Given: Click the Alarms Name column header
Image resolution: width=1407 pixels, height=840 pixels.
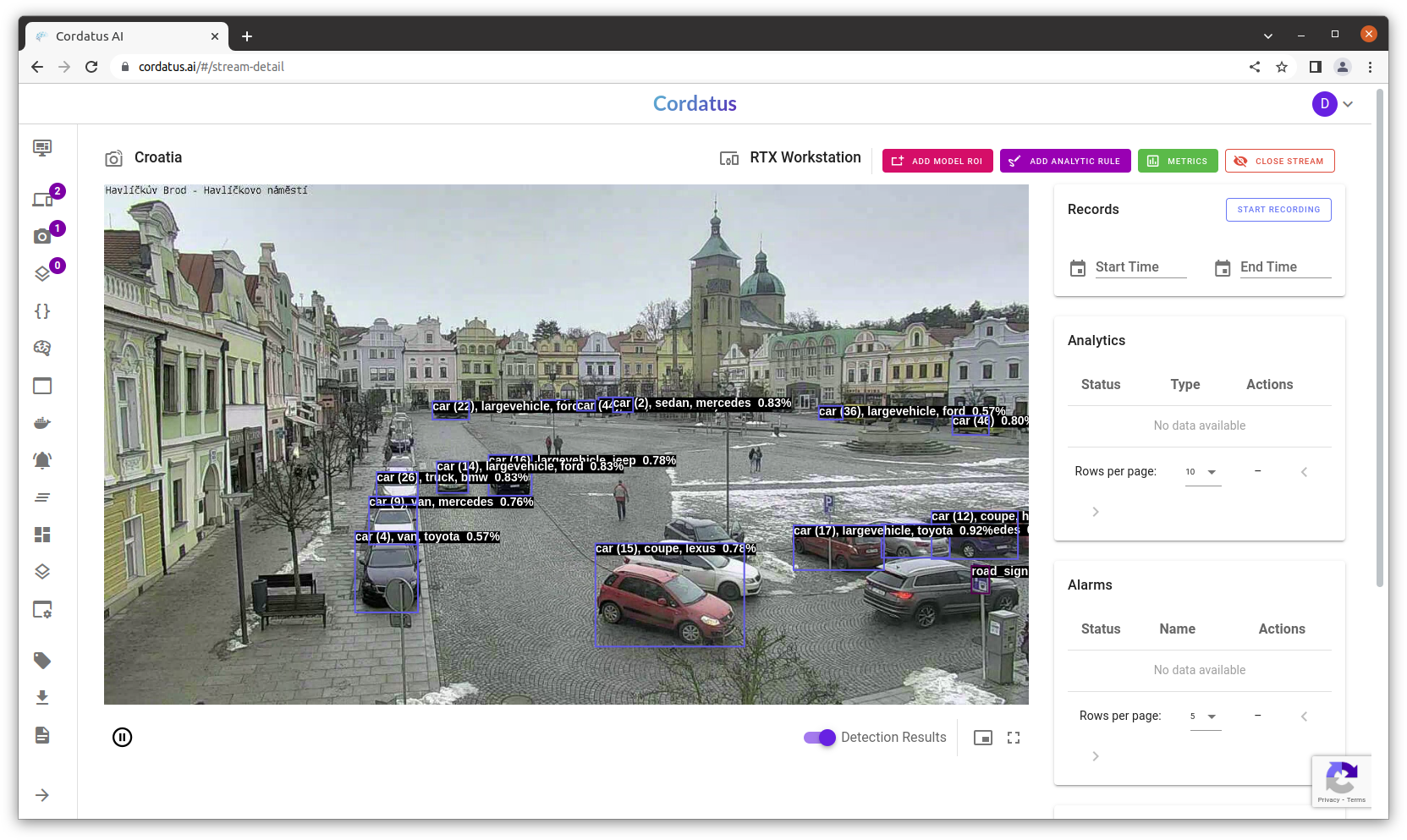Looking at the screenshot, I should tap(1177, 629).
